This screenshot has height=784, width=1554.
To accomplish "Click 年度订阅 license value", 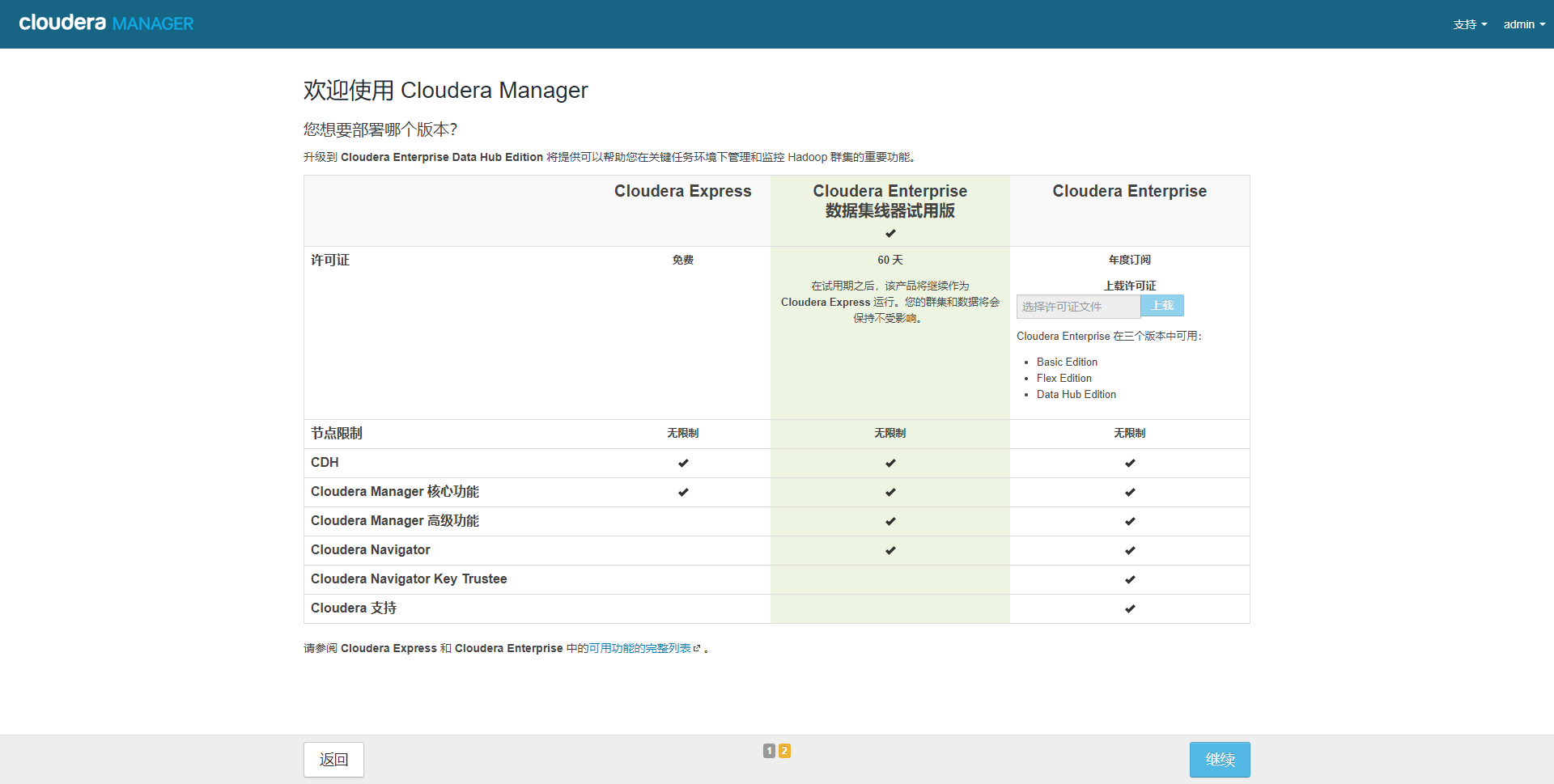I will (1129, 260).
